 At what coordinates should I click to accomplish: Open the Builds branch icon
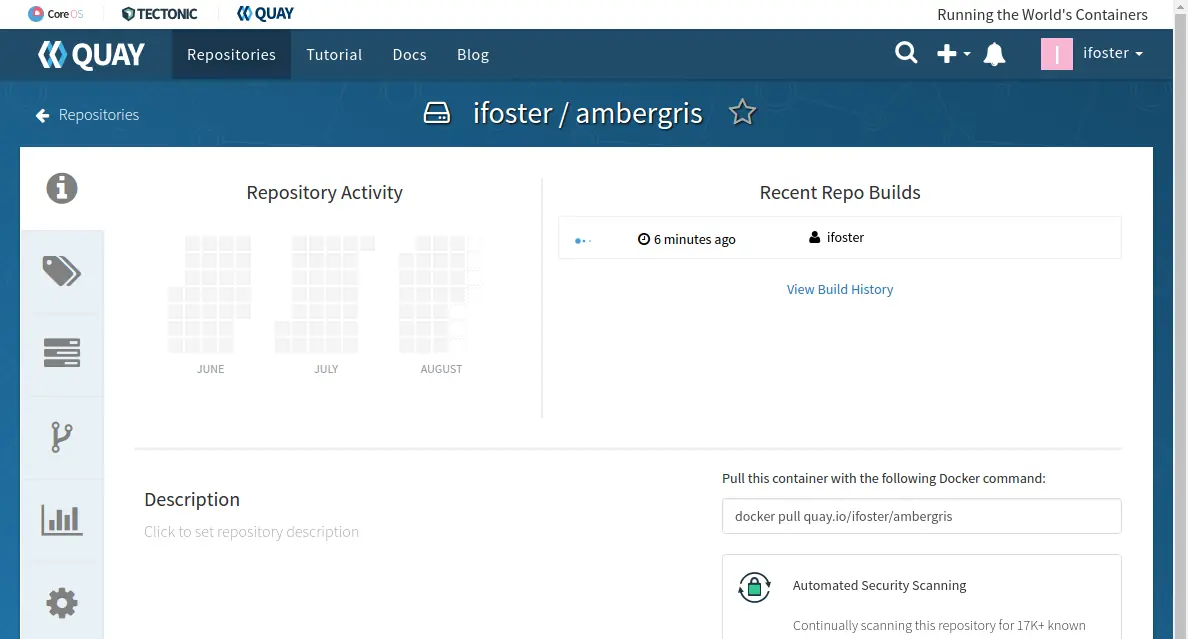coord(62,437)
